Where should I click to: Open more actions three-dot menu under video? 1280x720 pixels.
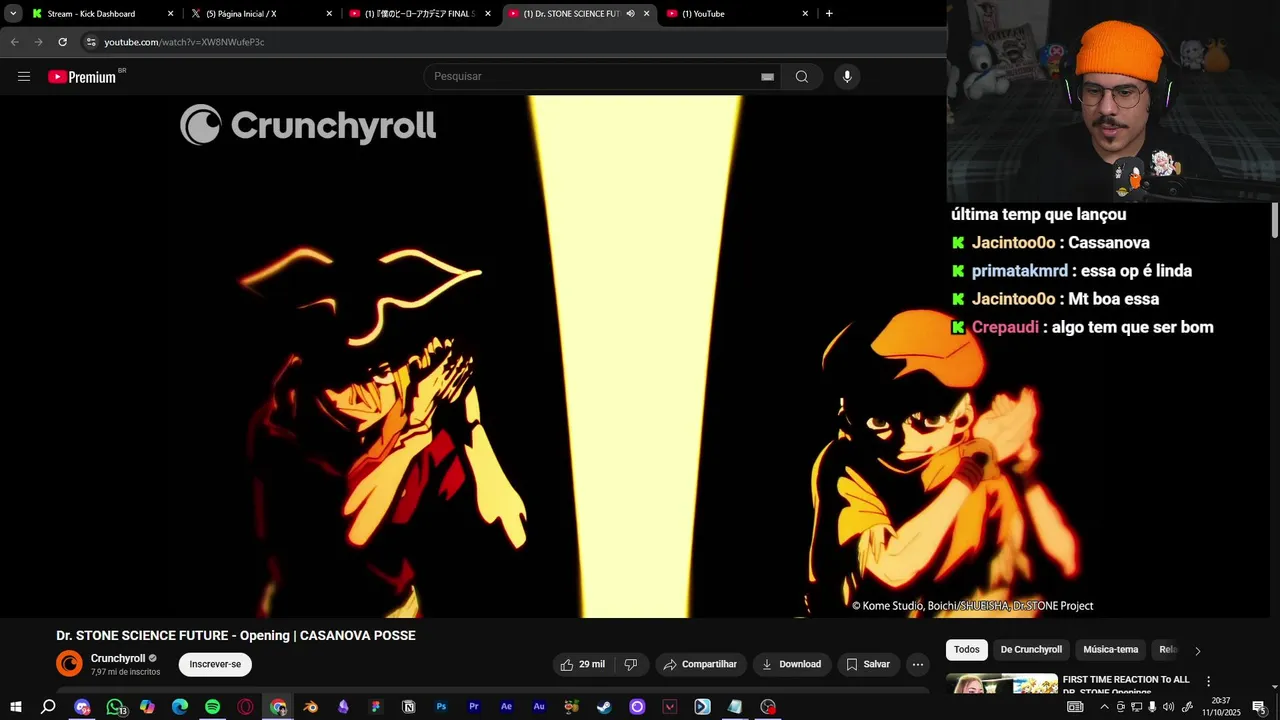click(x=918, y=664)
